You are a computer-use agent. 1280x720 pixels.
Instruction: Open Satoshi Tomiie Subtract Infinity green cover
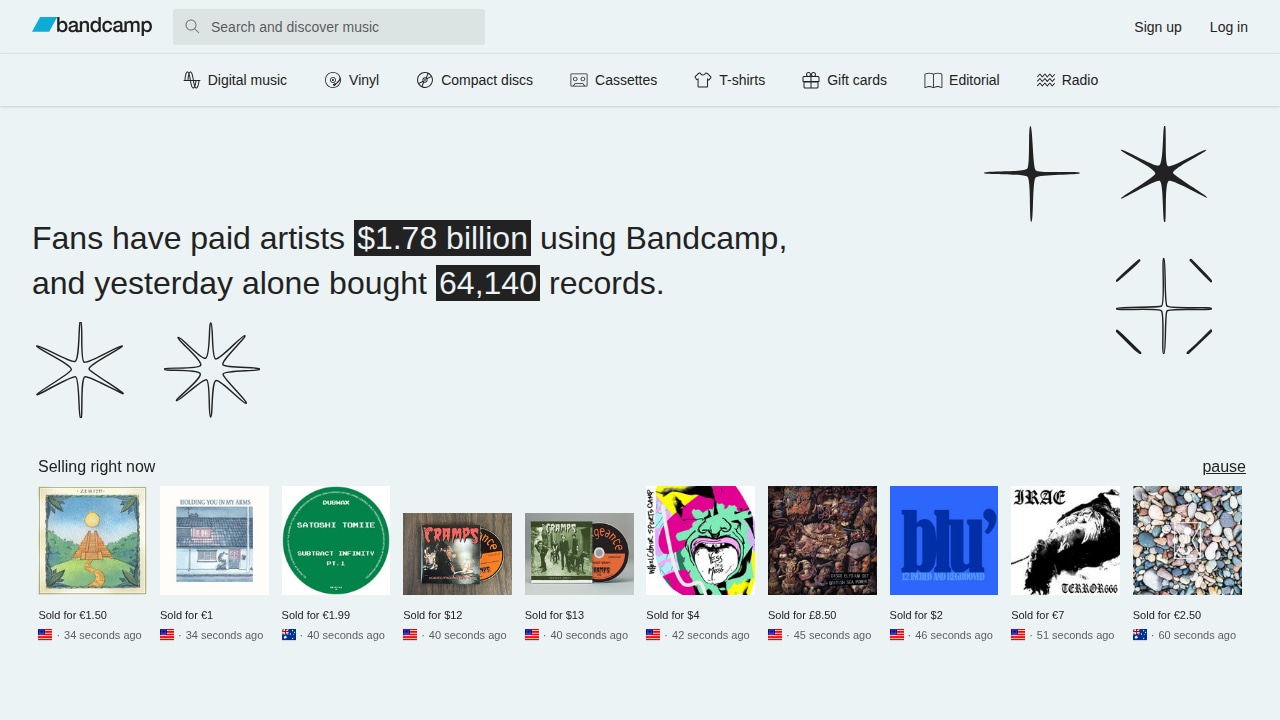point(336,540)
